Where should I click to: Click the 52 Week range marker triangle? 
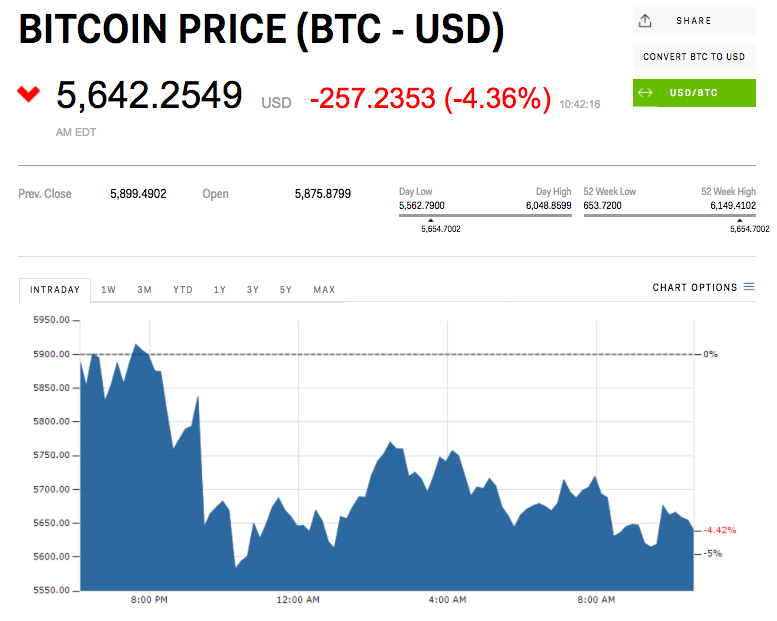tap(740, 220)
